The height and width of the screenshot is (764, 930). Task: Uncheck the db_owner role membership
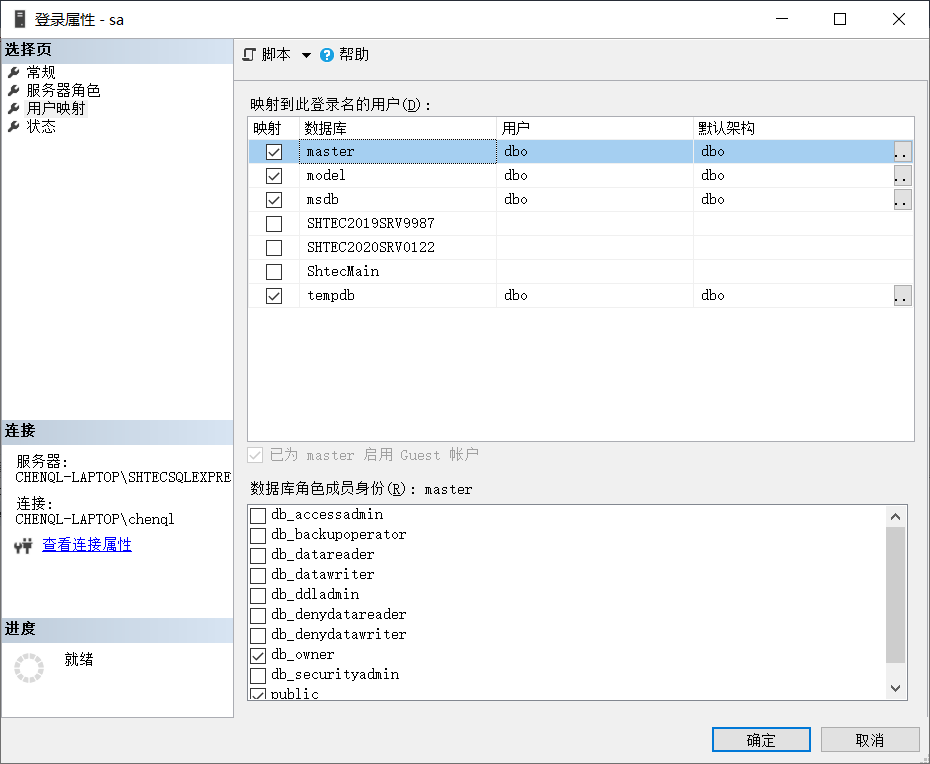[x=258, y=655]
